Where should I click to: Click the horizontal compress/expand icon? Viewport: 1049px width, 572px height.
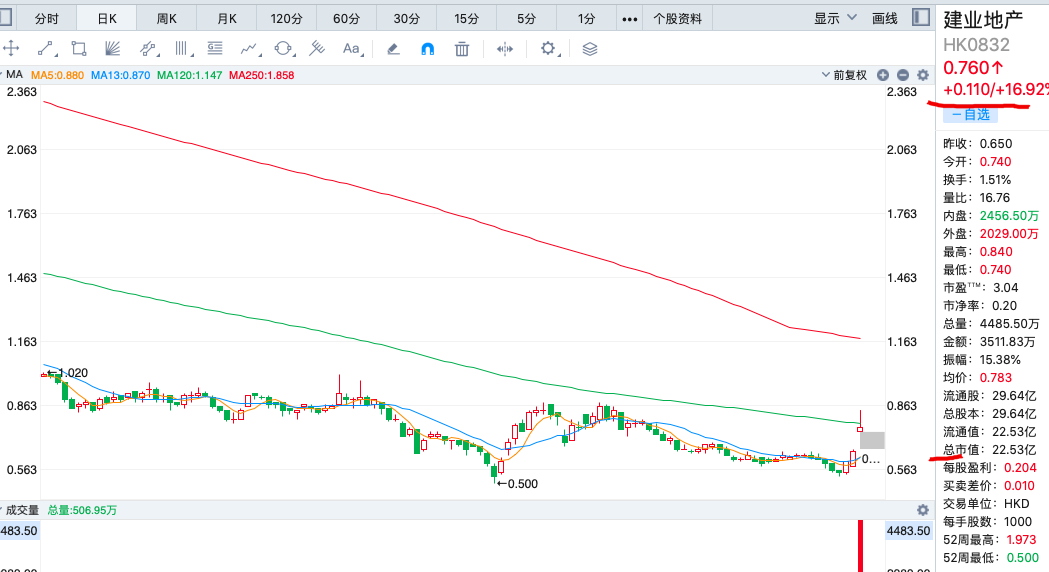[x=505, y=49]
